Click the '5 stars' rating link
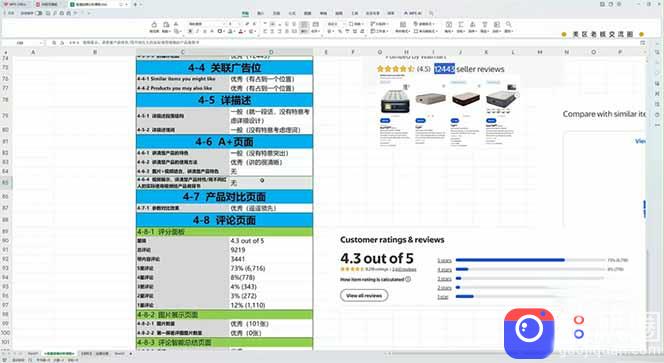Viewport: 664px width, 363px height. pyautogui.click(x=444, y=260)
